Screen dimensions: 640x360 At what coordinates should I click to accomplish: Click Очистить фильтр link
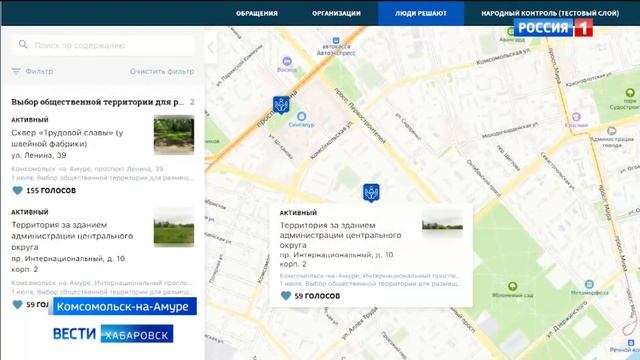click(162, 71)
